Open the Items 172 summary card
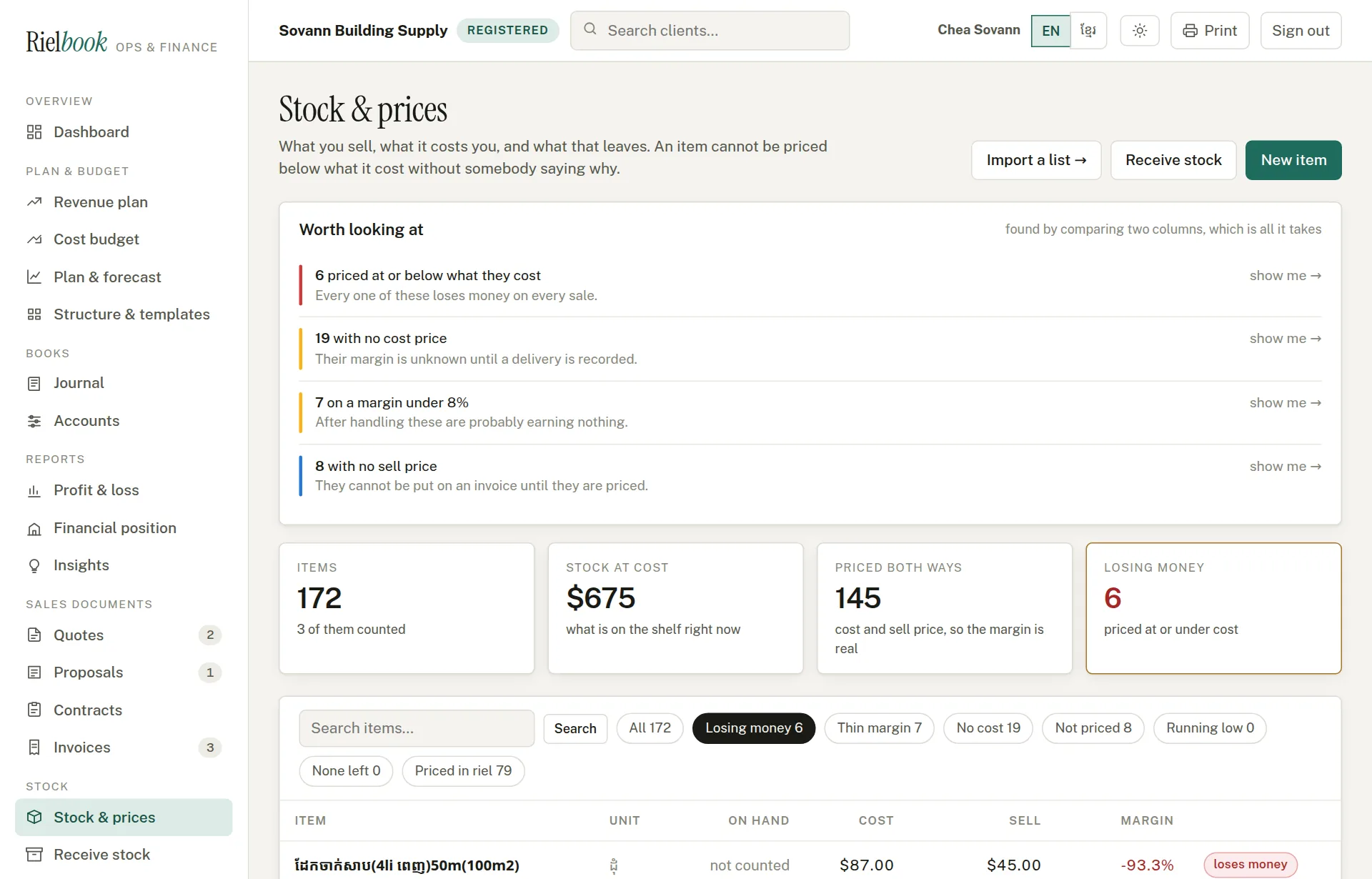The width and height of the screenshot is (1372, 879). coord(407,608)
